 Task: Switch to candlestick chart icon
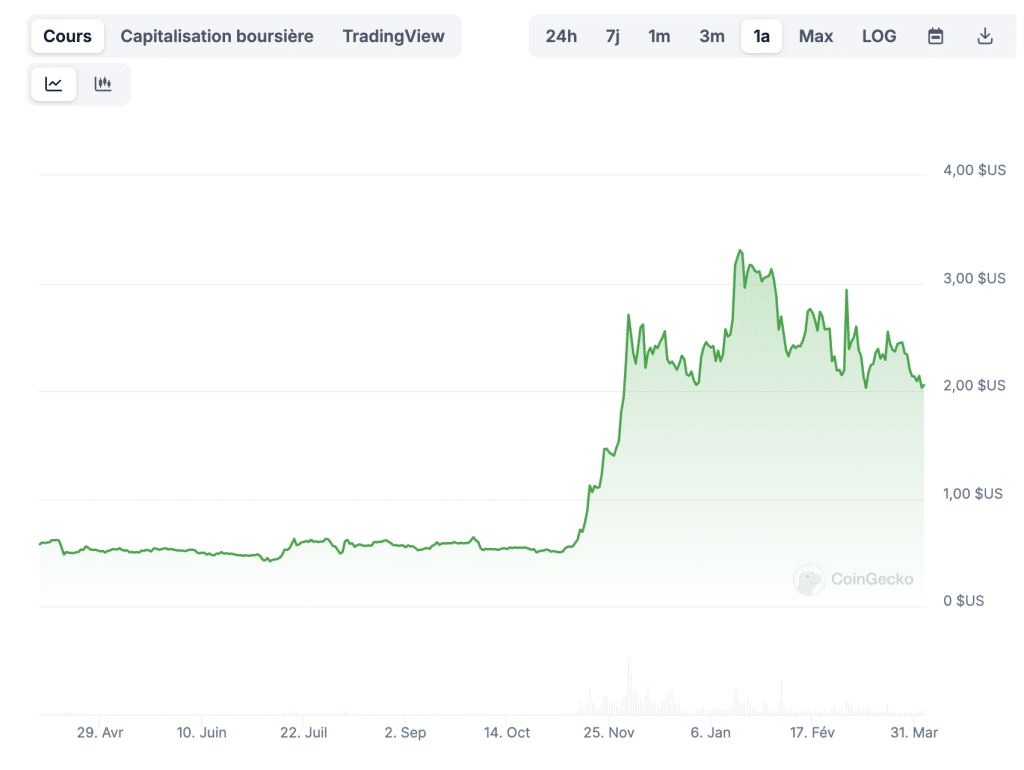click(x=103, y=84)
